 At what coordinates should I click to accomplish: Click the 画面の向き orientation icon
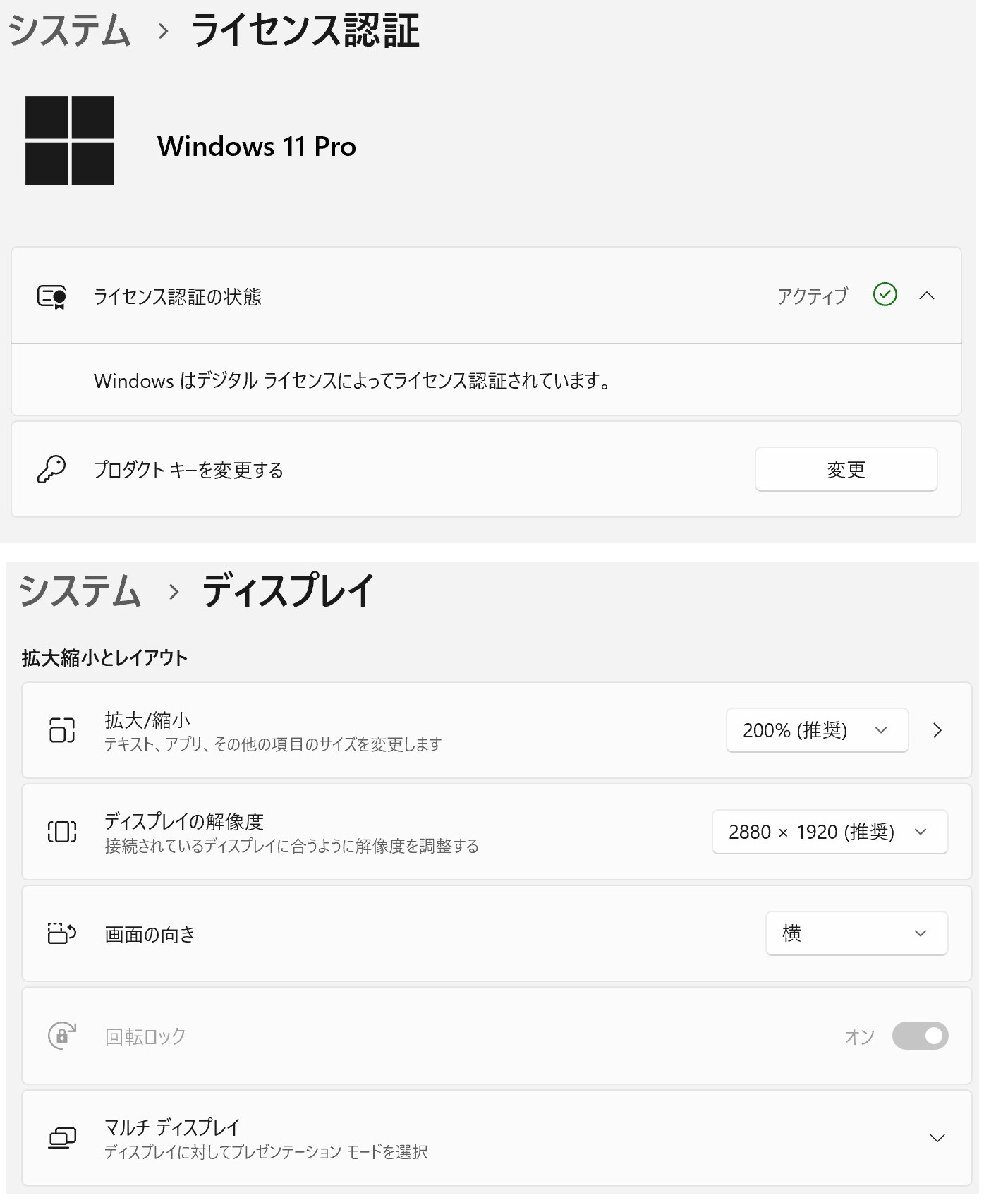[62, 934]
